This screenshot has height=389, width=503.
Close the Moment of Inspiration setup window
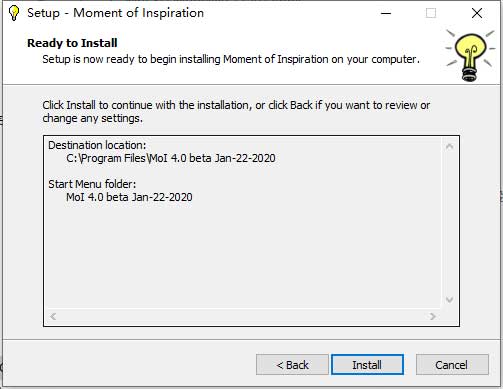point(477,13)
